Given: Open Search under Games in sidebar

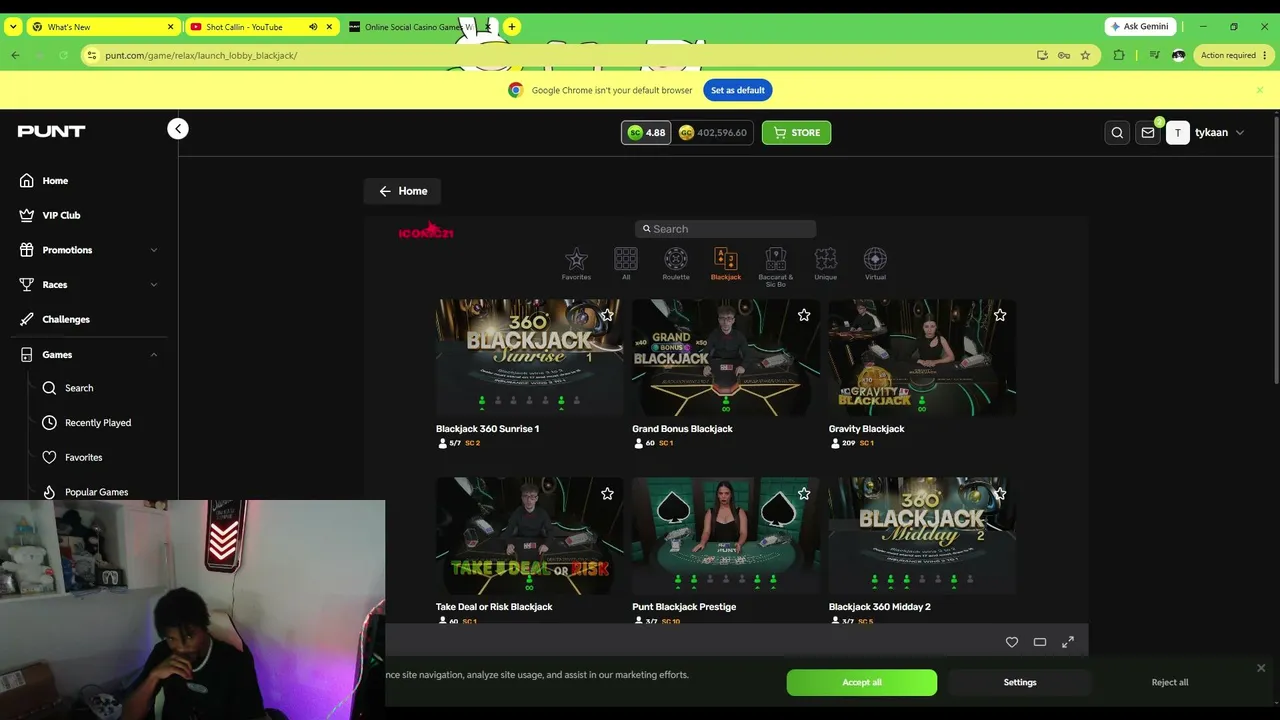Looking at the screenshot, I should (79, 388).
